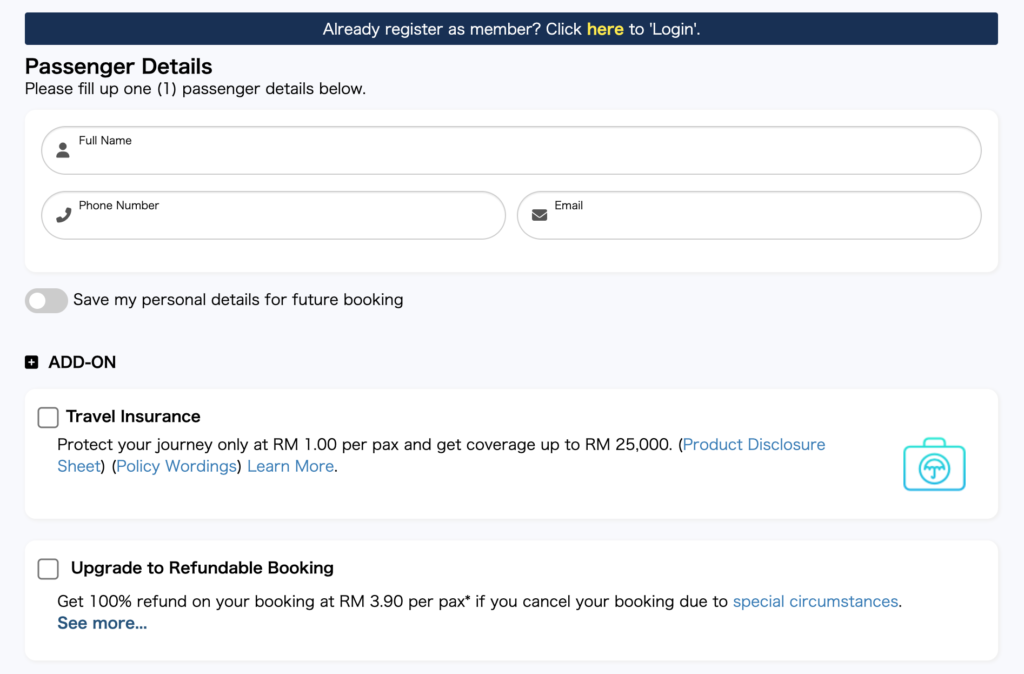This screenshot has width=1024, height=674.
Task: Click the travel insurance suitcase umbrella icon
Action: point(934,465)
